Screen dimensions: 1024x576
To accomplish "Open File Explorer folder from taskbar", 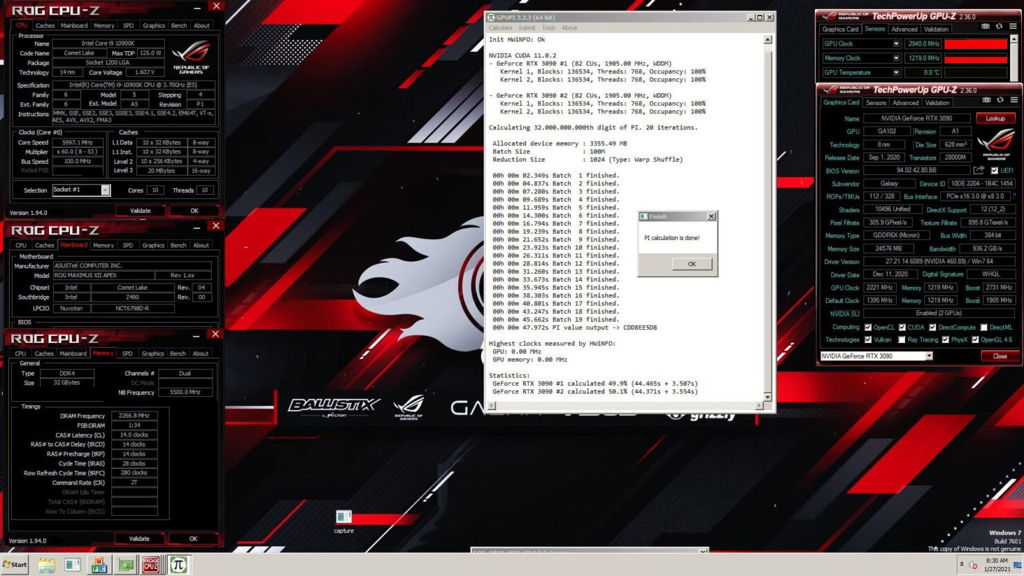I will pyautogui.click(x=46, y=565).
